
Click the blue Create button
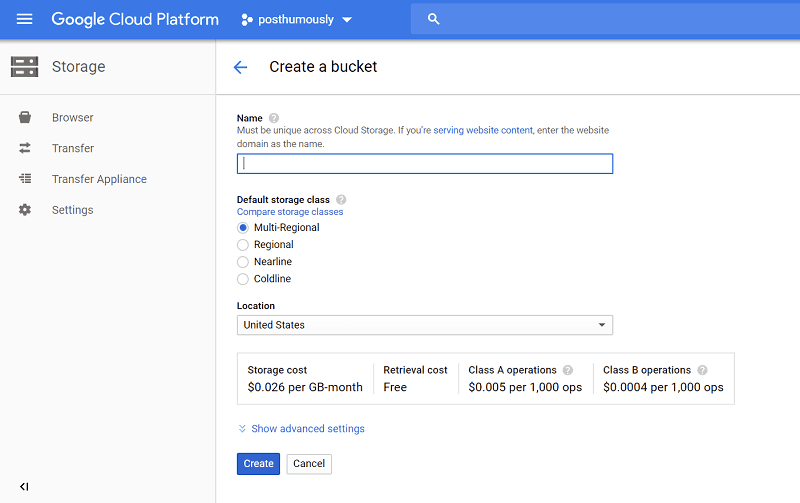click(x=258, y=464)
